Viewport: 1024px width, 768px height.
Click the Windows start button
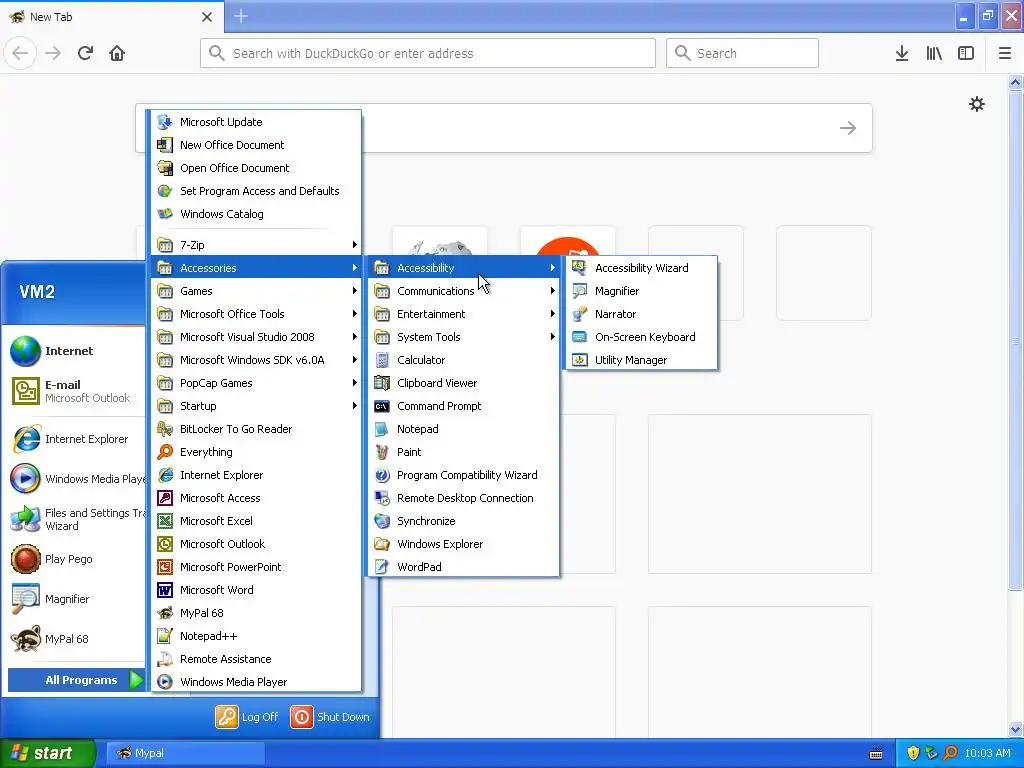pos(47,753)
